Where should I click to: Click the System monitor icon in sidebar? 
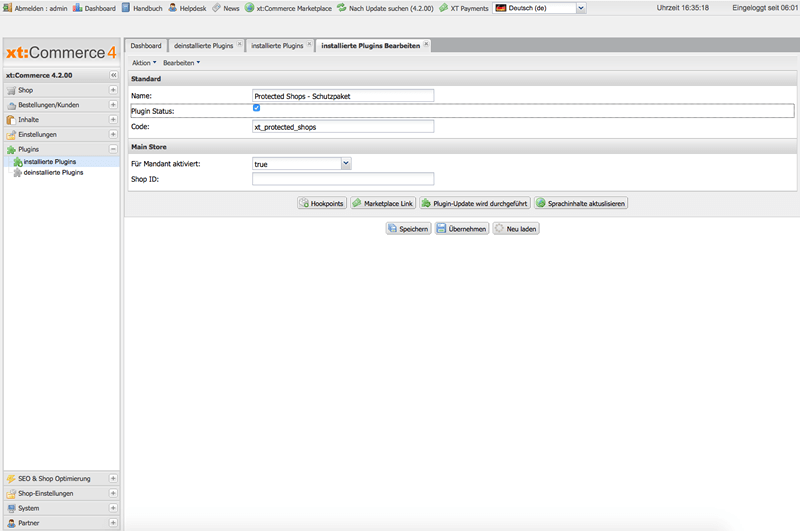pos(11,508)
